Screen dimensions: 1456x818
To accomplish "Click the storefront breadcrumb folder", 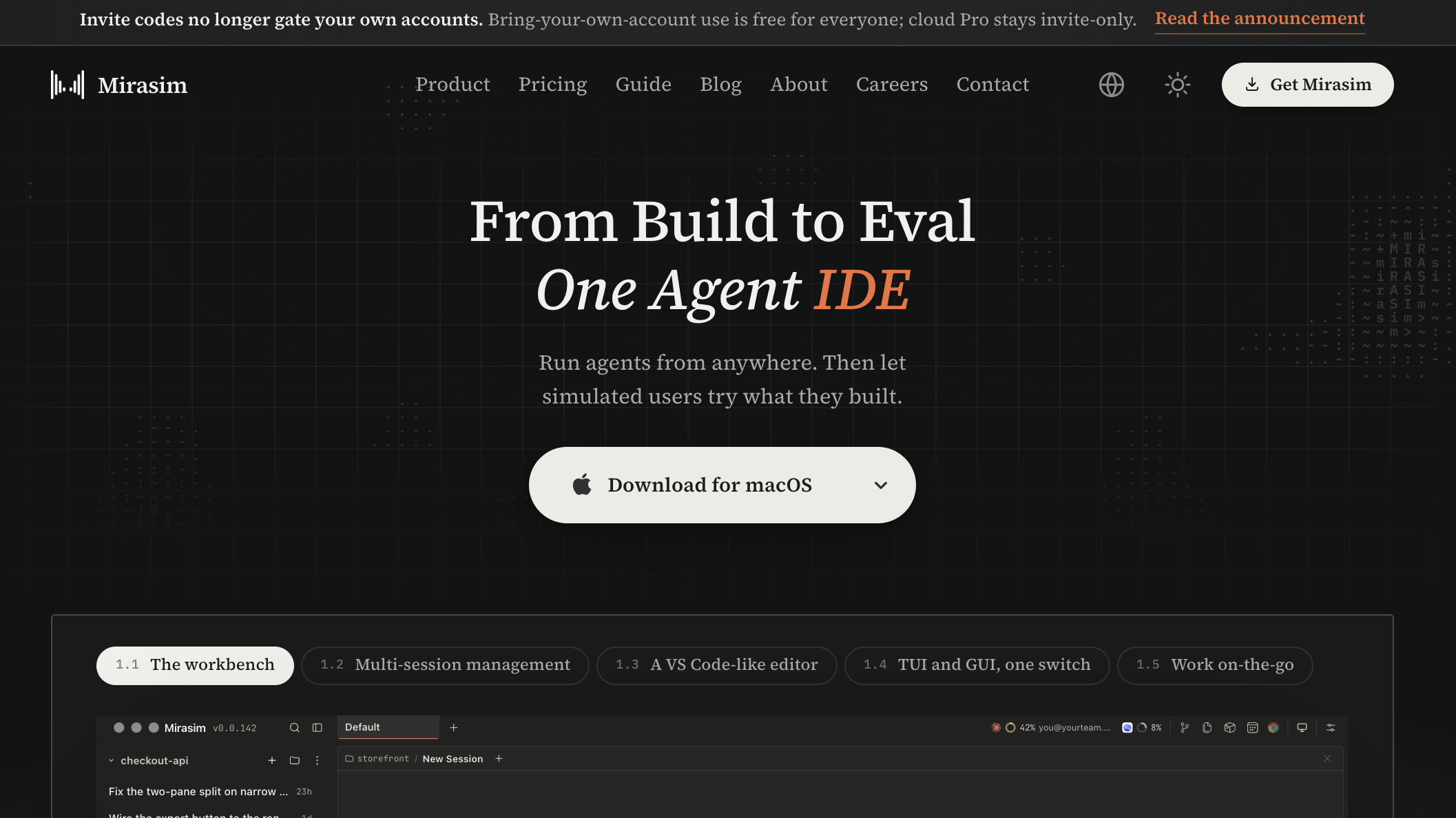I will coord(377,759).
